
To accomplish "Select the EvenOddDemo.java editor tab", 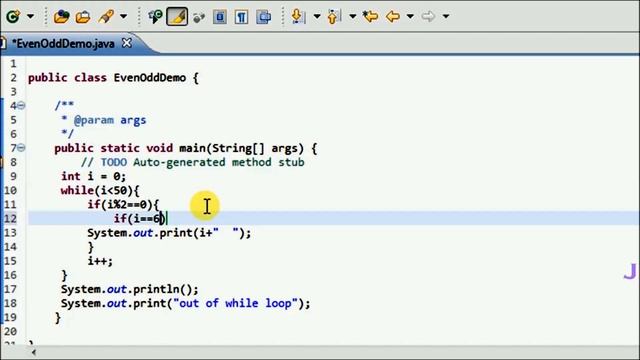I will (63, 43).
